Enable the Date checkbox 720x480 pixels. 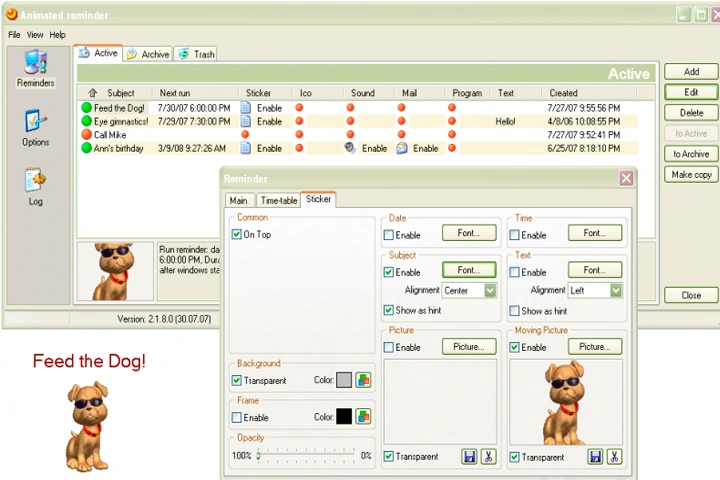388,235
